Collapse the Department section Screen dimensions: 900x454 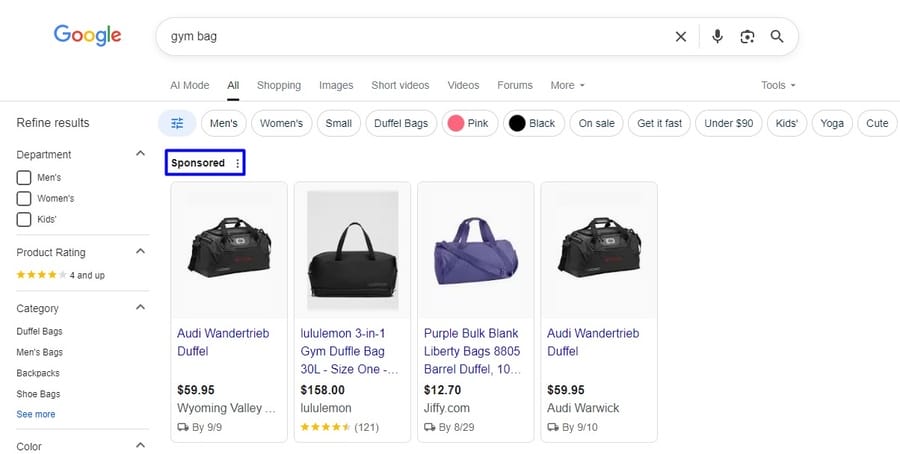[x=140, y=153]
